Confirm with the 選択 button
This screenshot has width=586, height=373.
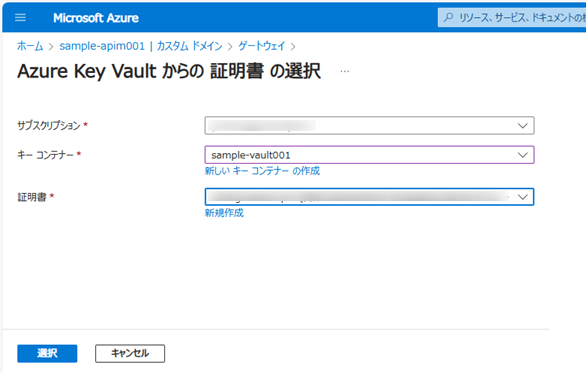click(x=47, y=353)
